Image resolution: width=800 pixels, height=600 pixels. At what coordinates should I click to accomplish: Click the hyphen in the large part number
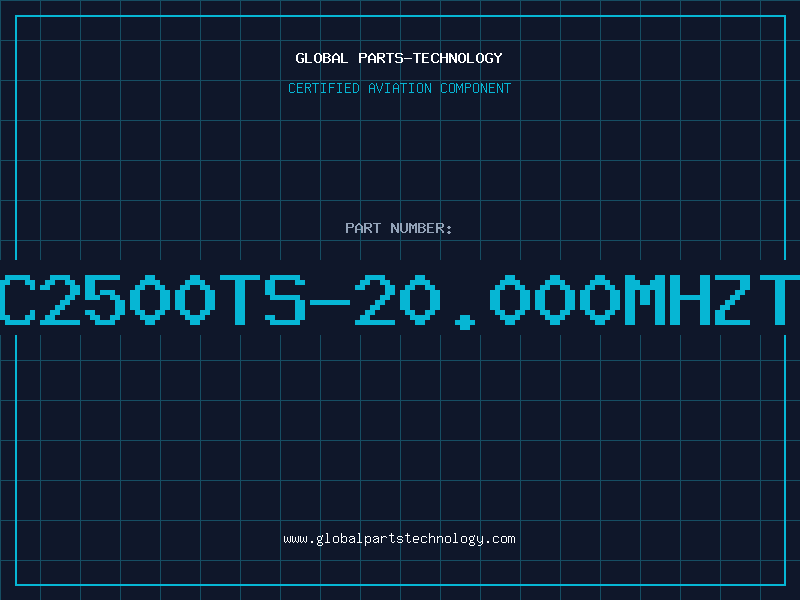pyautogui.click(x=330, y=302)
